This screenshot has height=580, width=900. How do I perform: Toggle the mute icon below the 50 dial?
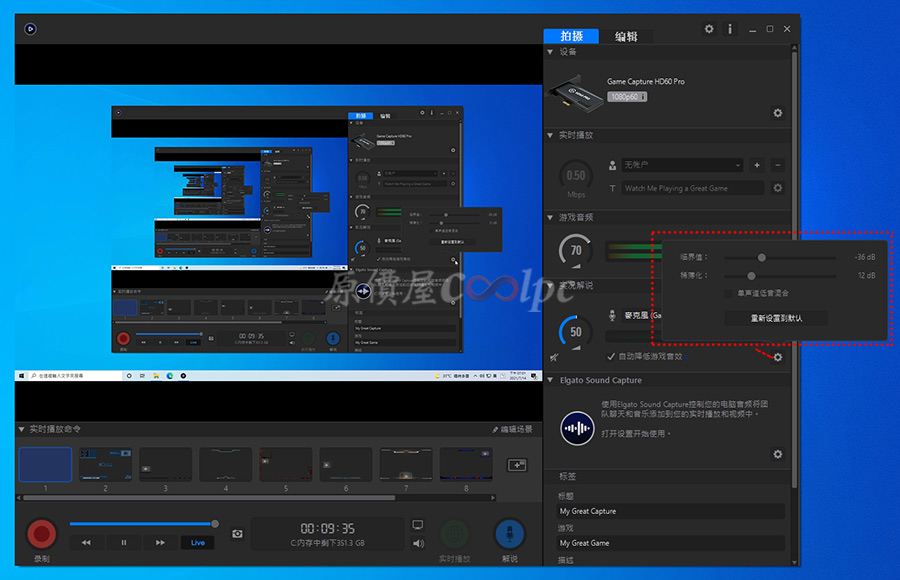click(554, 357)
